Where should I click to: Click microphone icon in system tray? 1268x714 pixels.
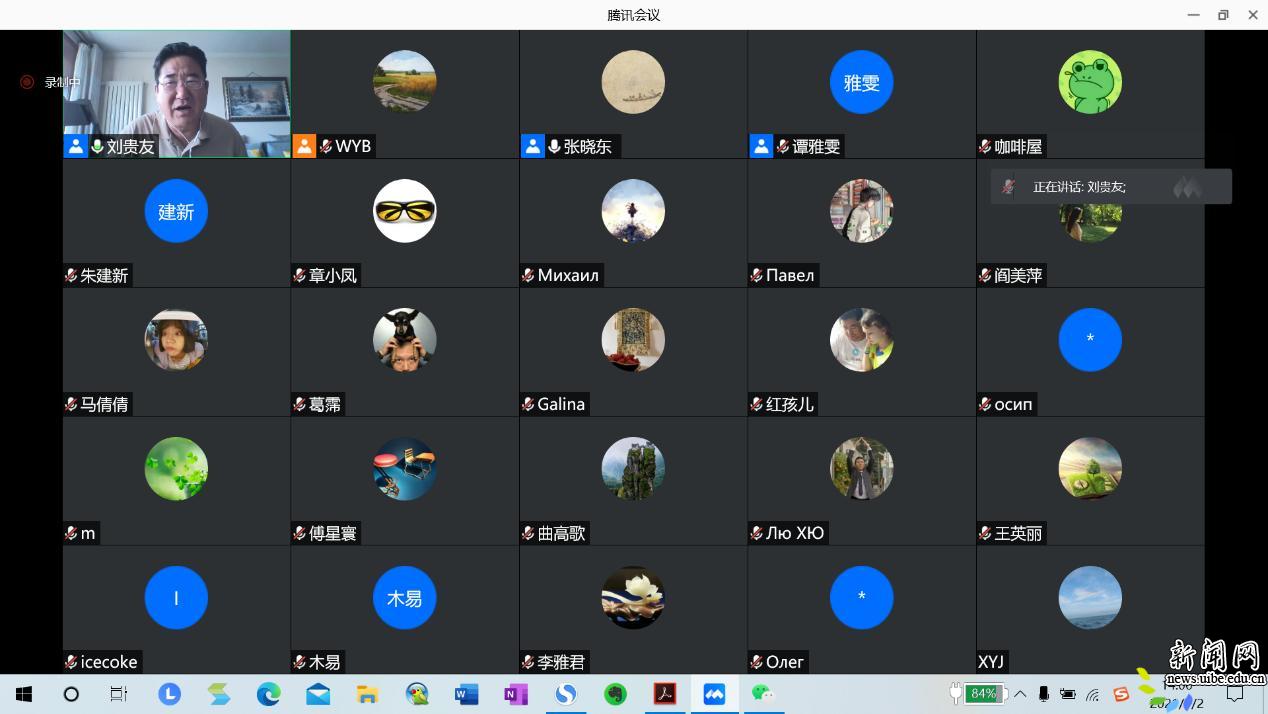point(1044,694)
